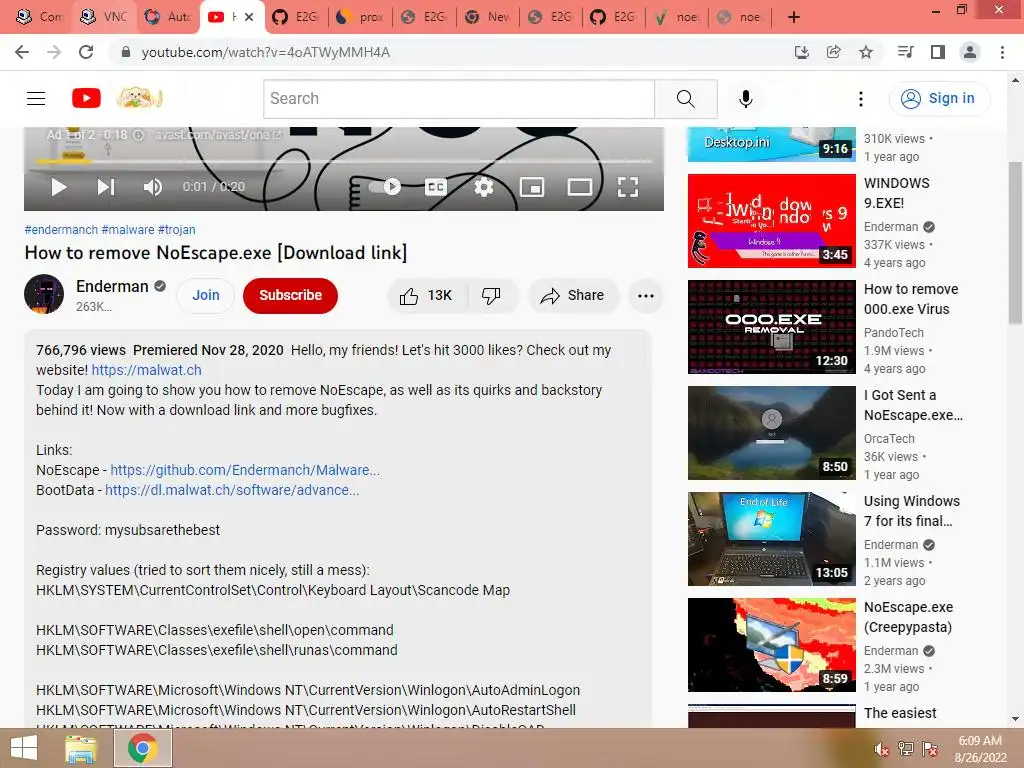Skip to next video with the Next button
The height and width of the screenshot is (768, 1024).
pos(106,187)
